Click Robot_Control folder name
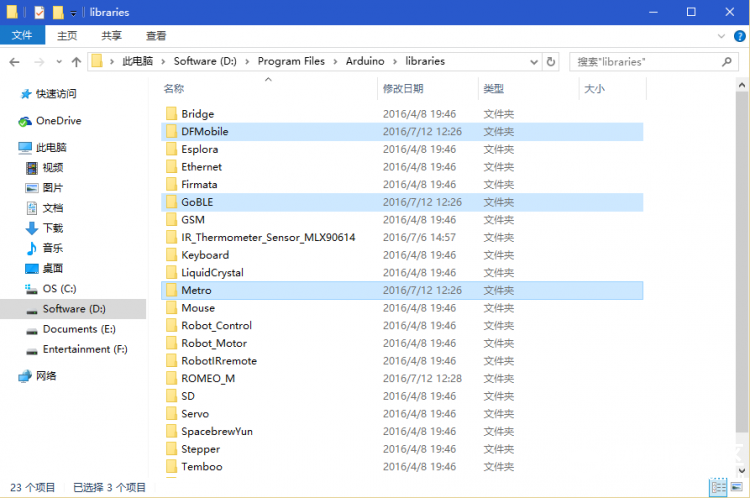This screenshot has height=498, width=750. 216,326
